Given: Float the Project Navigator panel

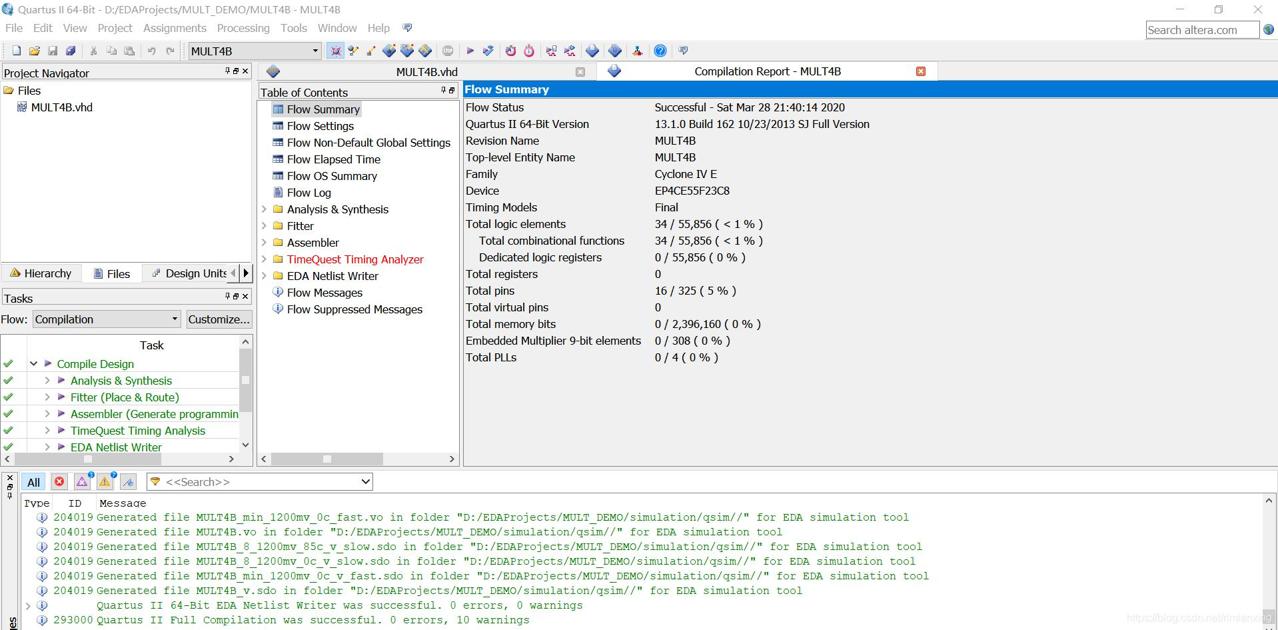Looking at the screenshot, I should pyautogui.click(x=237, y=72).
